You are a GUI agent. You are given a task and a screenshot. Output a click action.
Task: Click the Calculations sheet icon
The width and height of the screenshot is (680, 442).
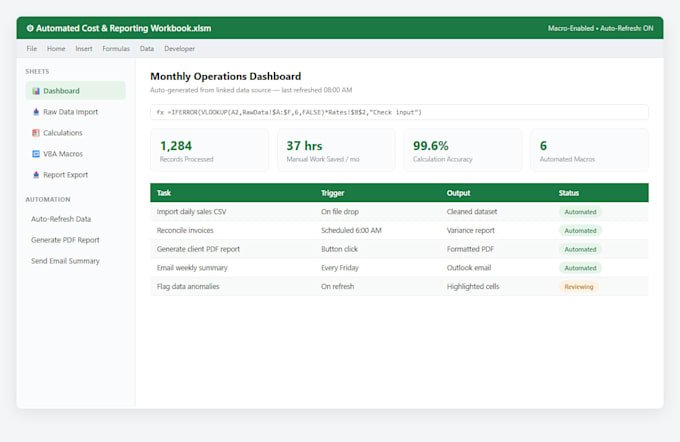pos(36,133)
